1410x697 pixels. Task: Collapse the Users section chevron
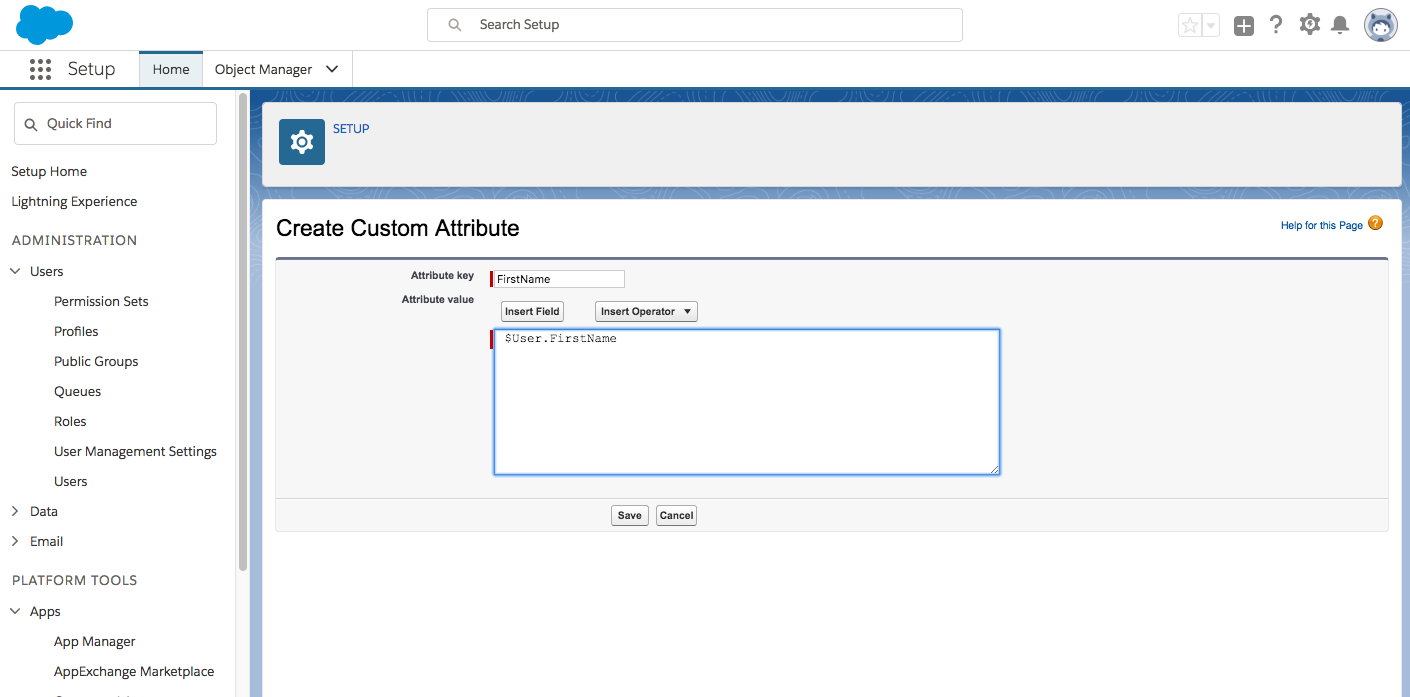tap(15, 271)
